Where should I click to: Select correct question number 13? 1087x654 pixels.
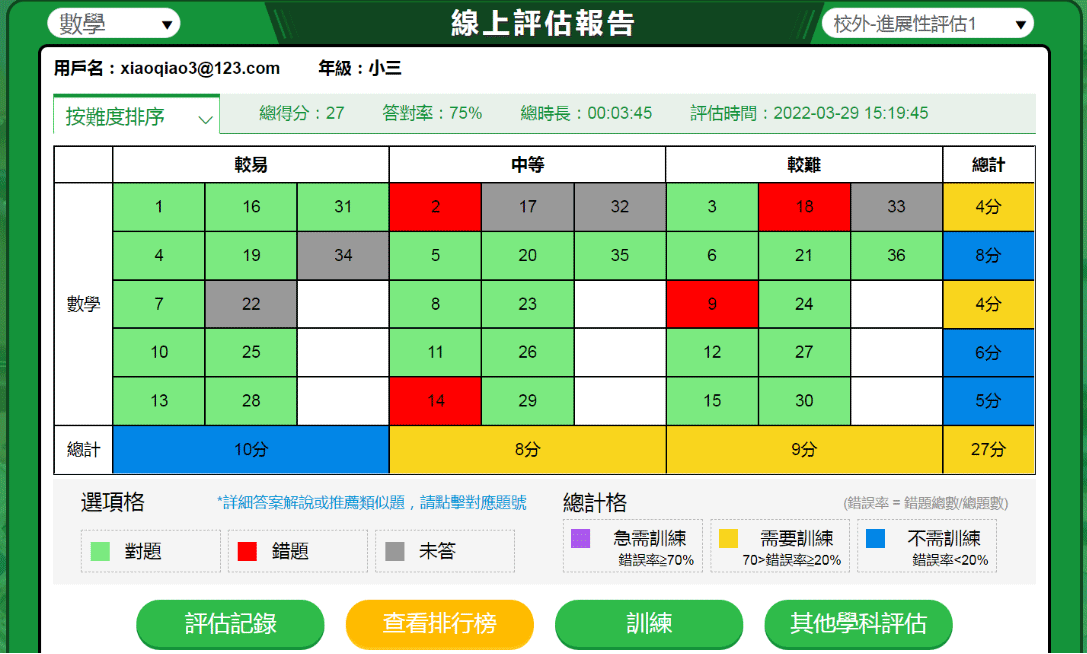click(159, 401)
